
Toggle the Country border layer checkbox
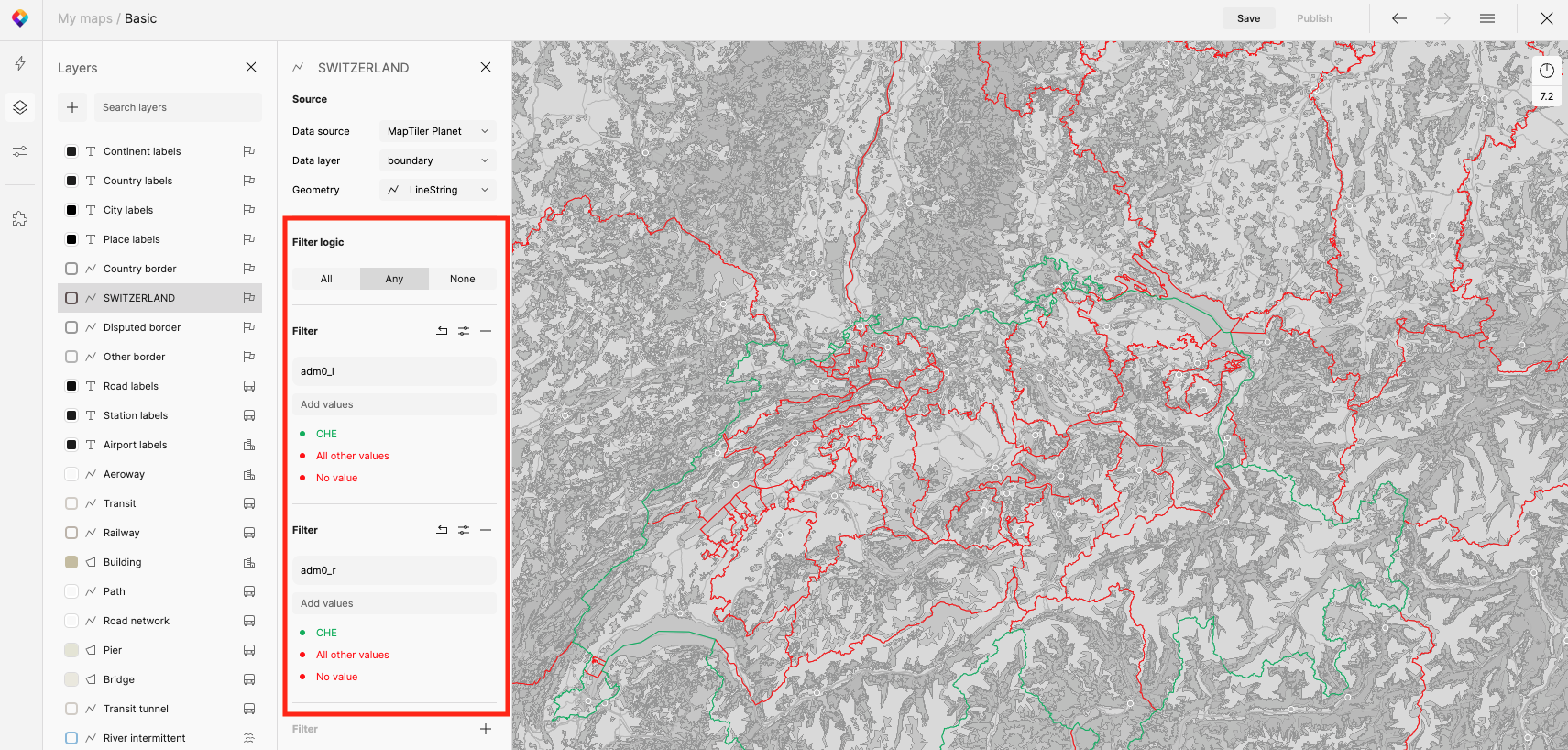click(71, 269)
